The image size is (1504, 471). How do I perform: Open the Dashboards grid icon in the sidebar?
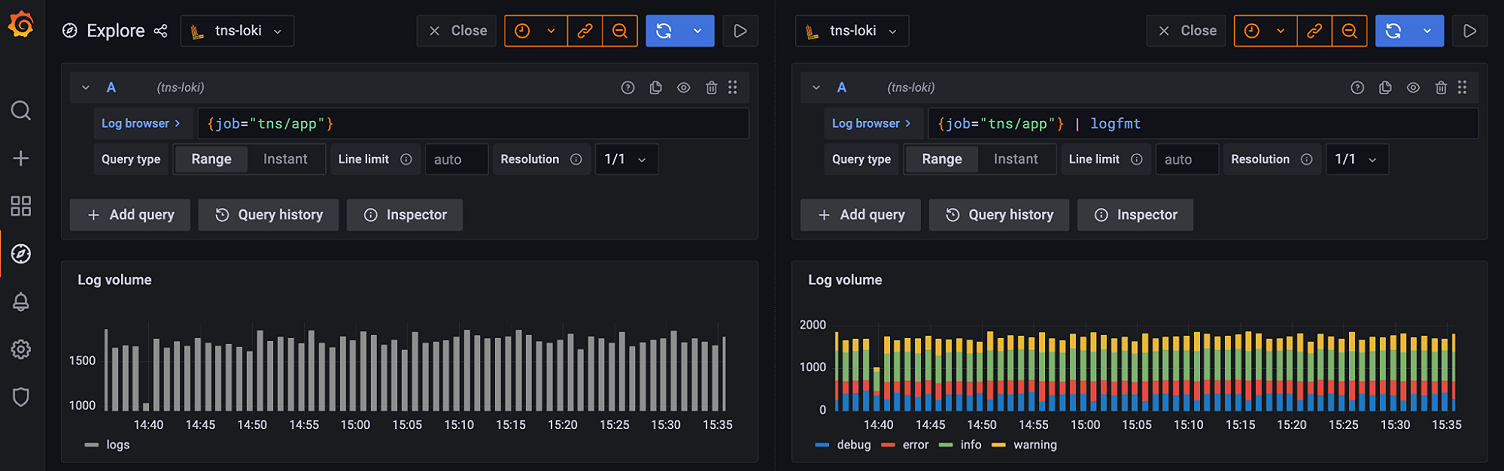[x=21, y=206]
